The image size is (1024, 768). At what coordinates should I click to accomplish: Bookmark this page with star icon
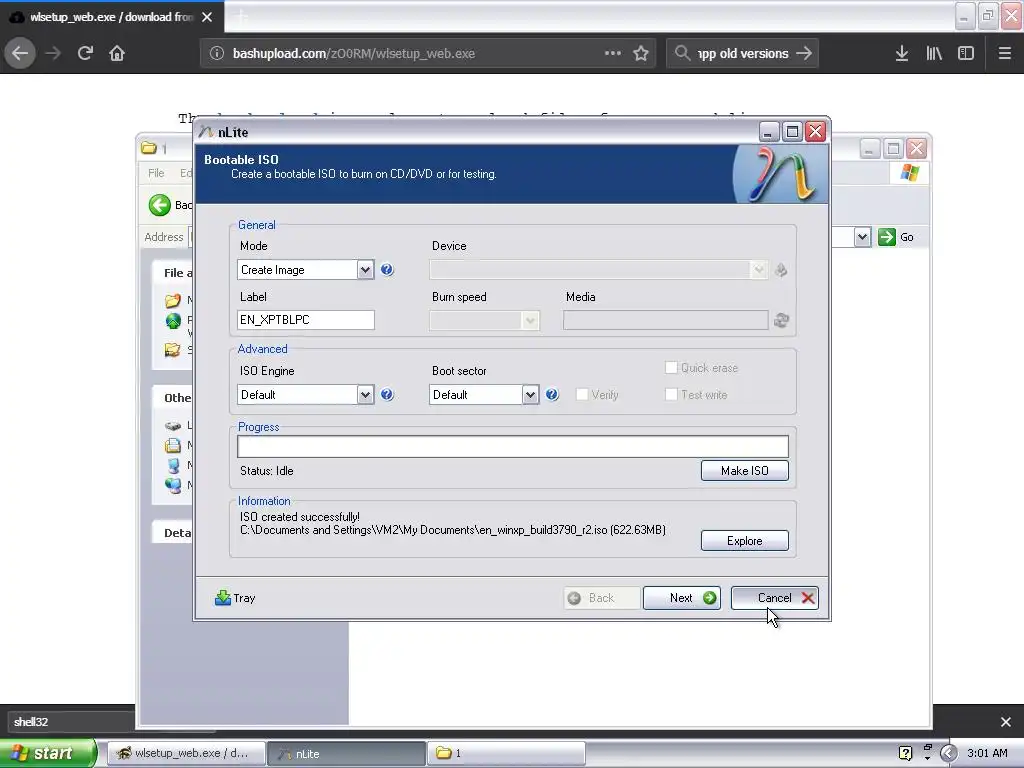click(x=641, y=54)
